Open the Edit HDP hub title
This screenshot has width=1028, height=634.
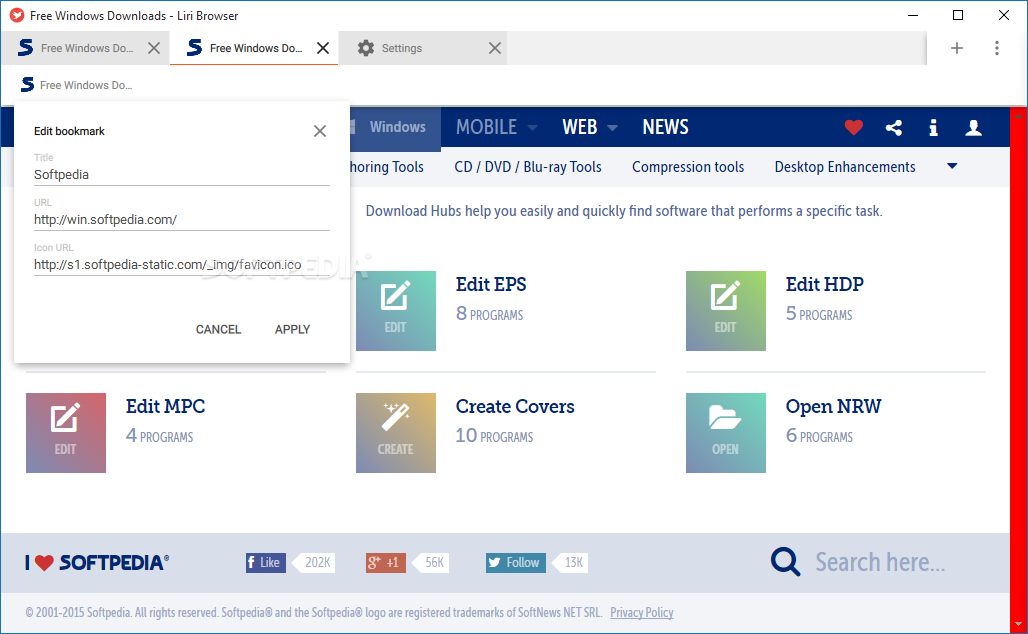(x=825, y=285)
